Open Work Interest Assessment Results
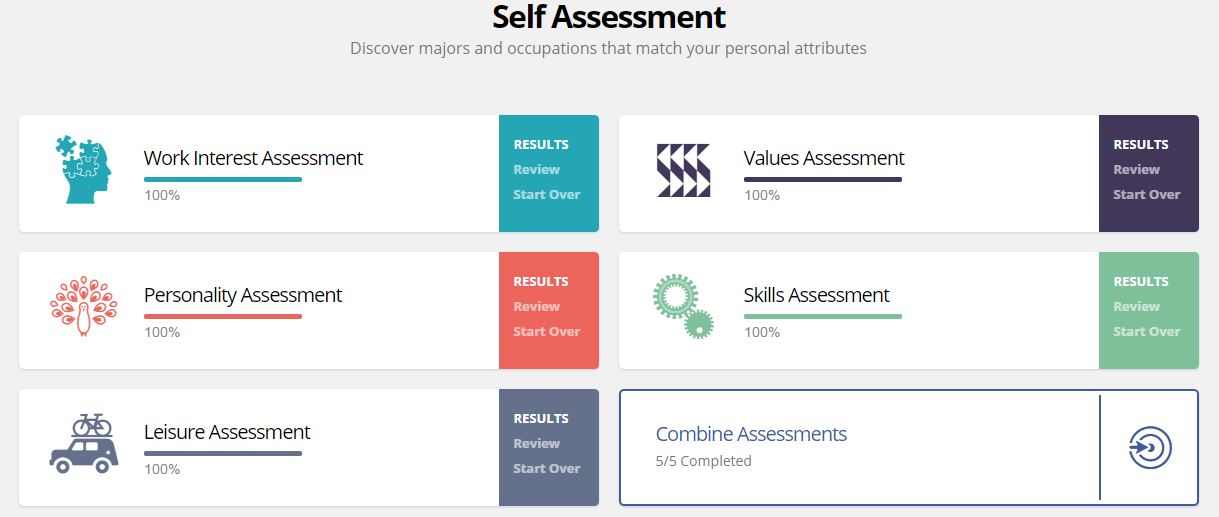This screenshot has width=1219, height=517. tap(541, 144)
